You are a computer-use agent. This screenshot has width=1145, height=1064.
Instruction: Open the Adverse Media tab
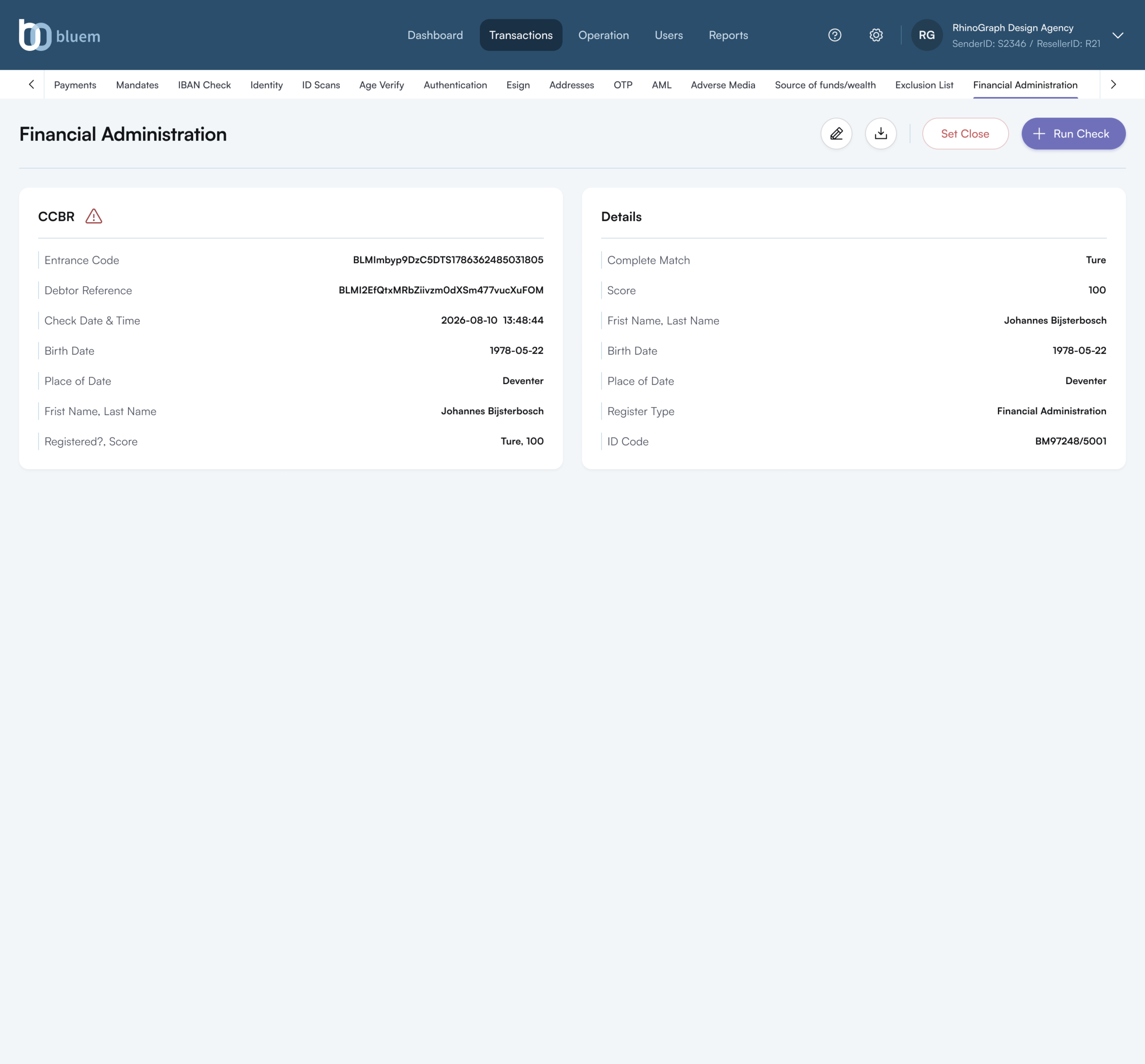722,85
